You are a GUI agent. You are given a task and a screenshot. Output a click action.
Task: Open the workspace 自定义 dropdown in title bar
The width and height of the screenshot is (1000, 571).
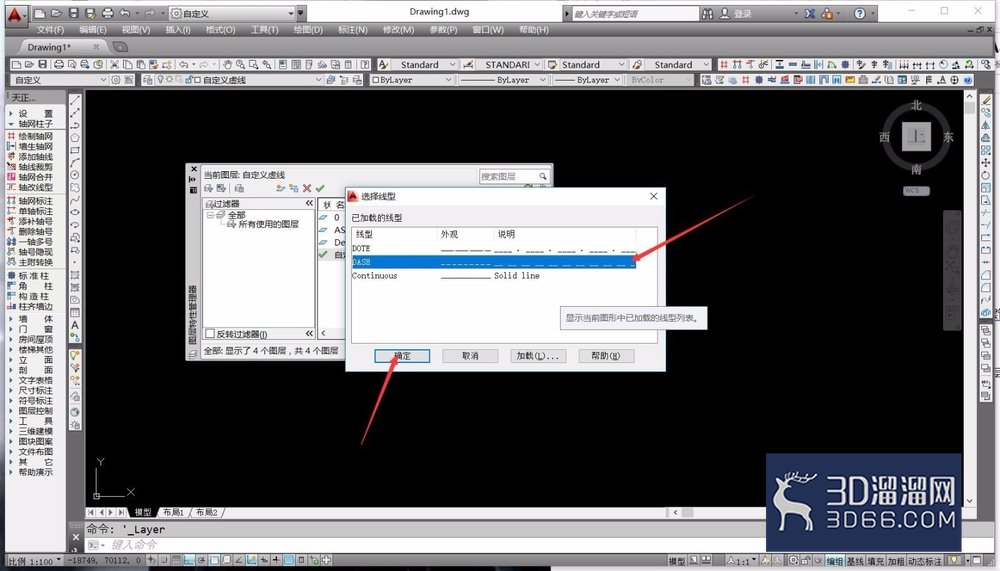233,13
